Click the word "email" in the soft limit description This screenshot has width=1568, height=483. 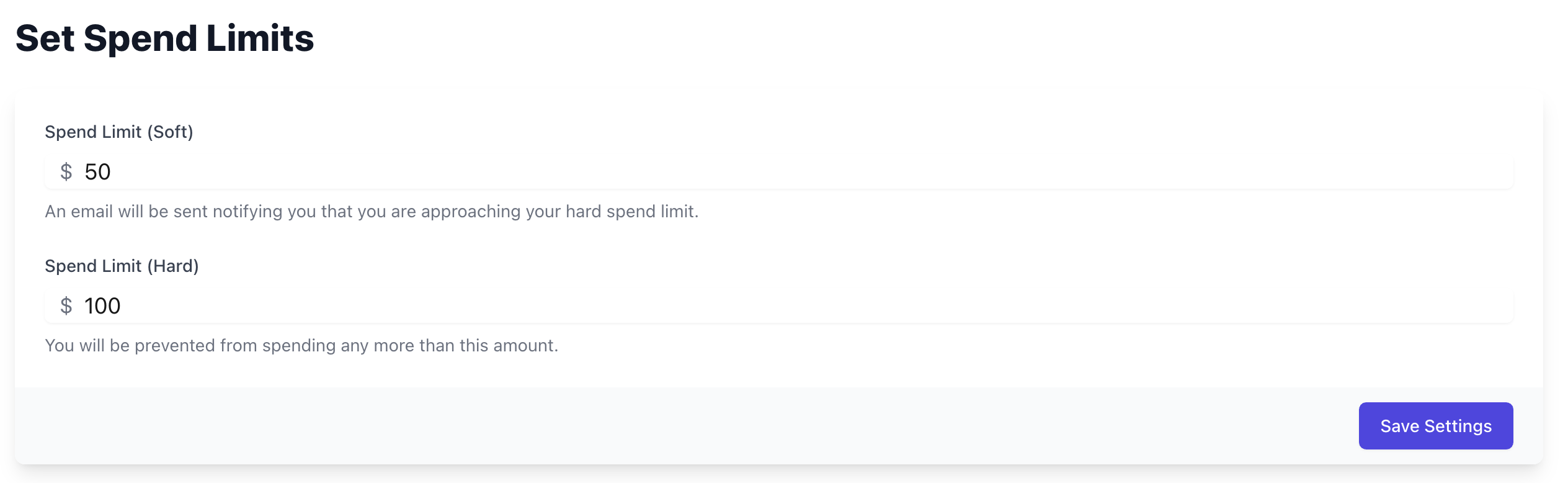click(92, 212)
